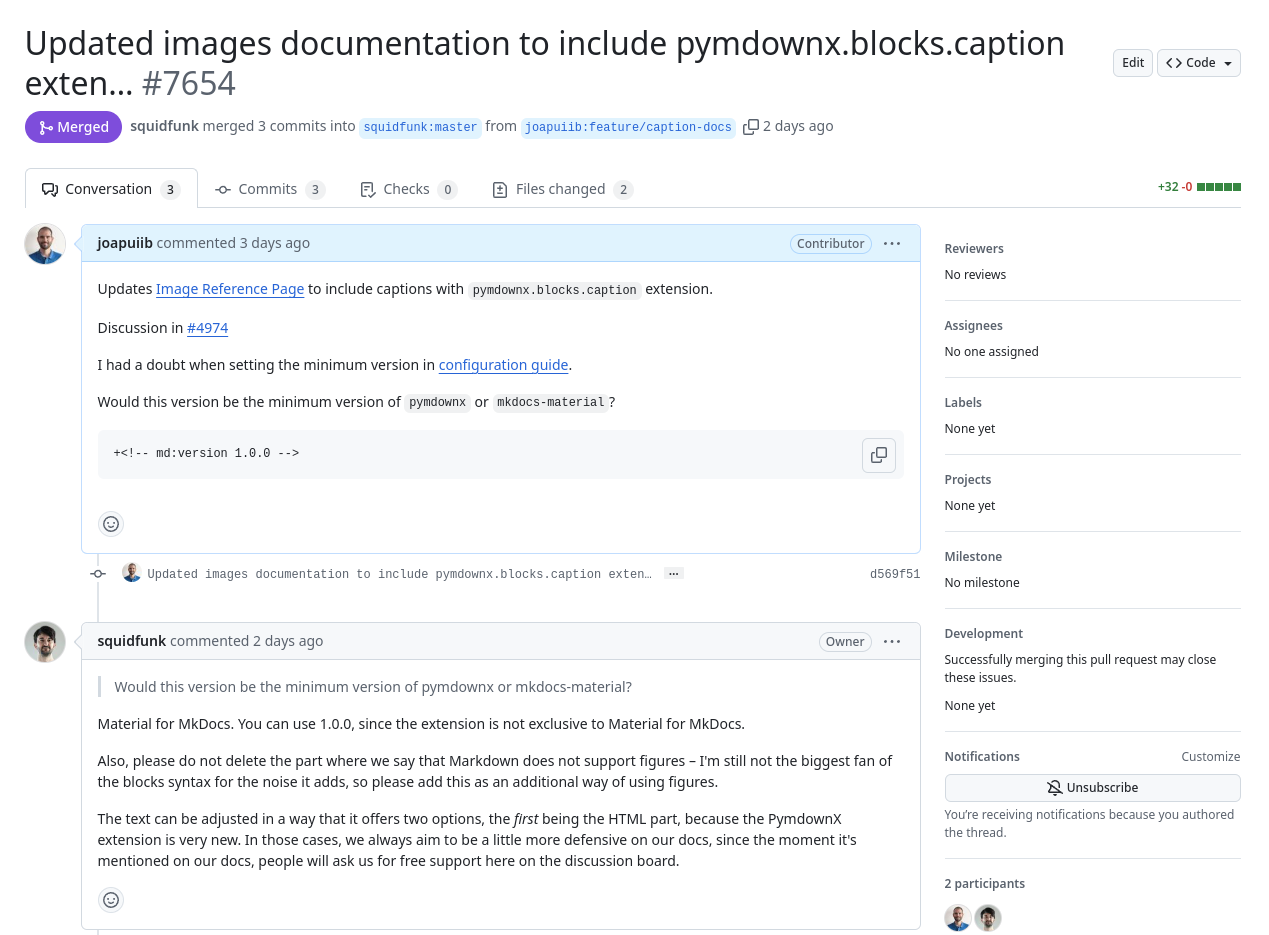Open options menu on squidfunk's comment
Viewport: 1269px width, 935px height.
point(892,642)
